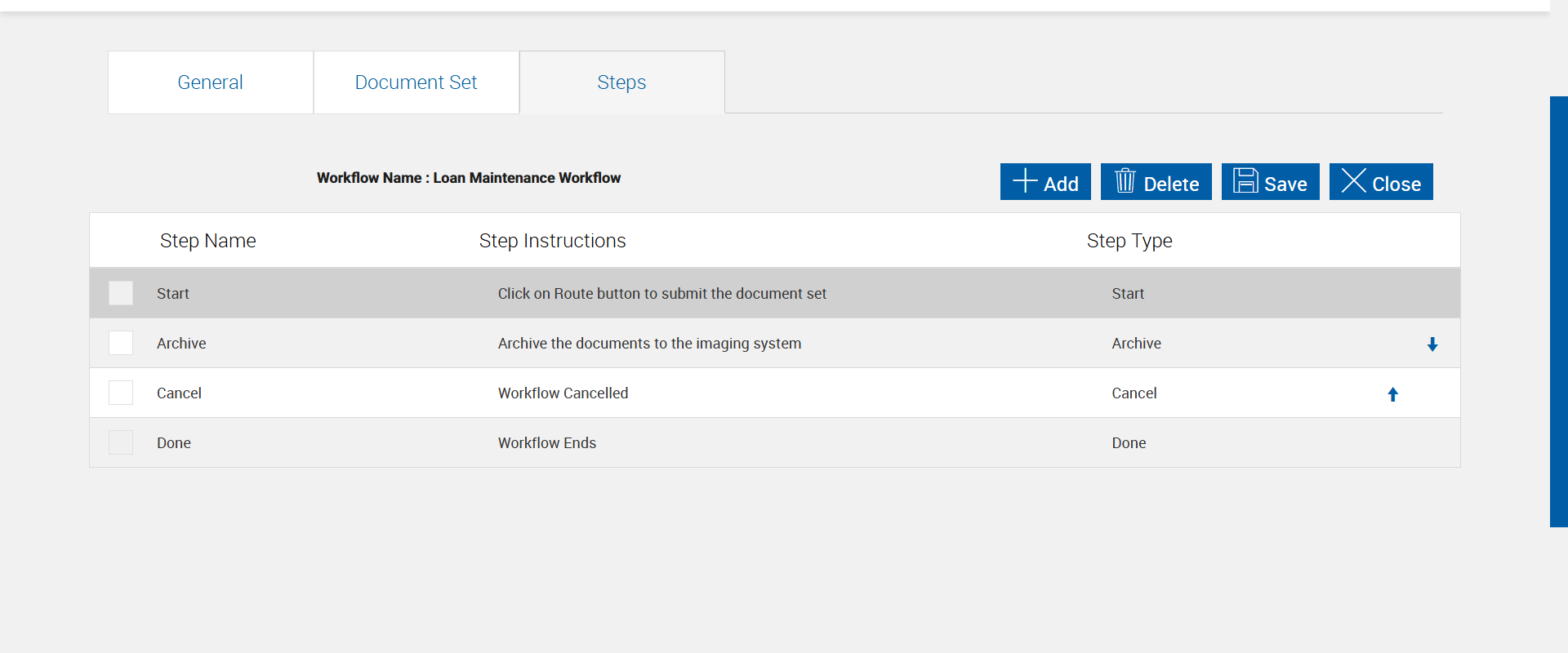Click the Step Type column header

1129,241
